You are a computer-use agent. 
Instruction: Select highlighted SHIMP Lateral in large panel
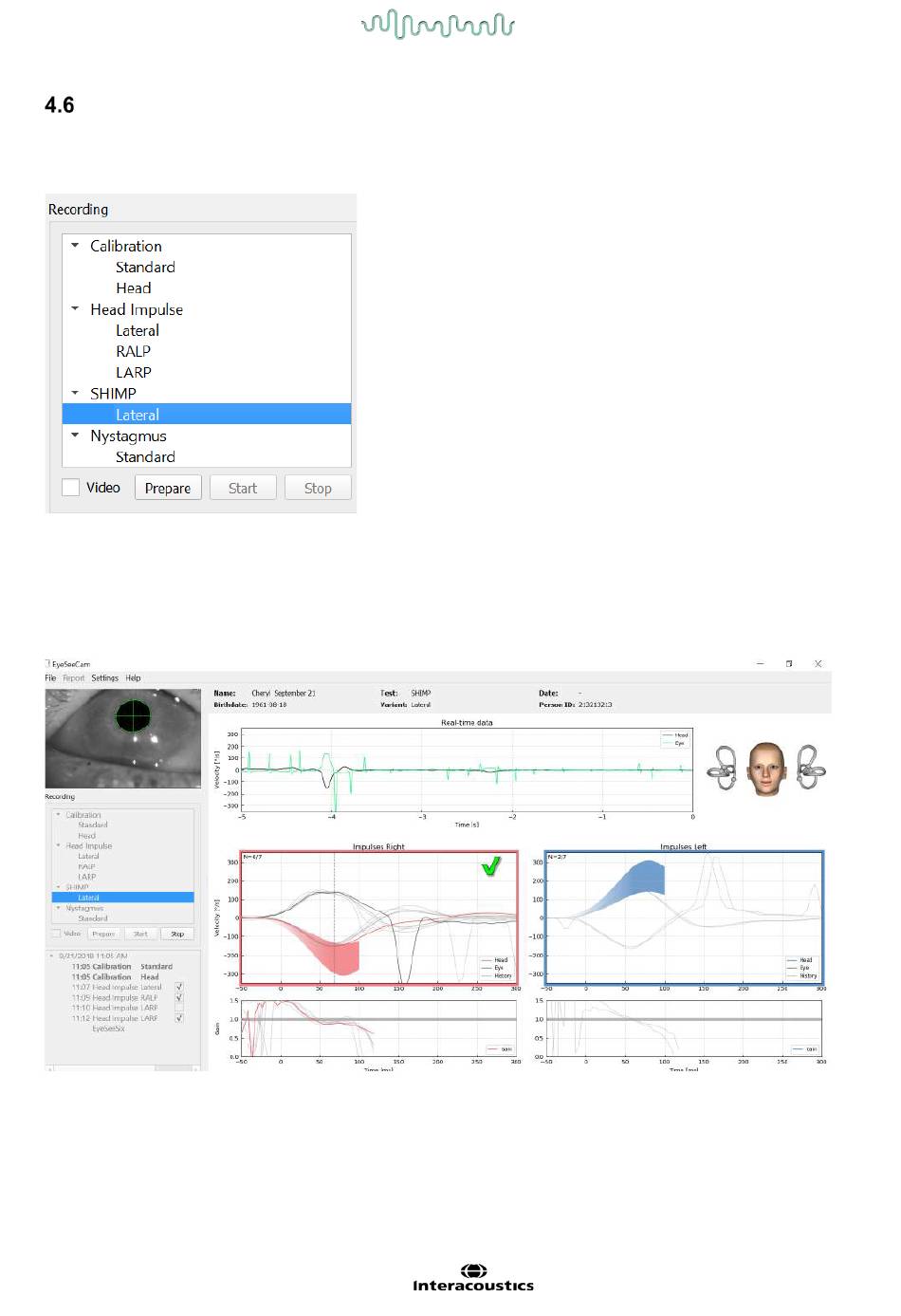[207, 415]
